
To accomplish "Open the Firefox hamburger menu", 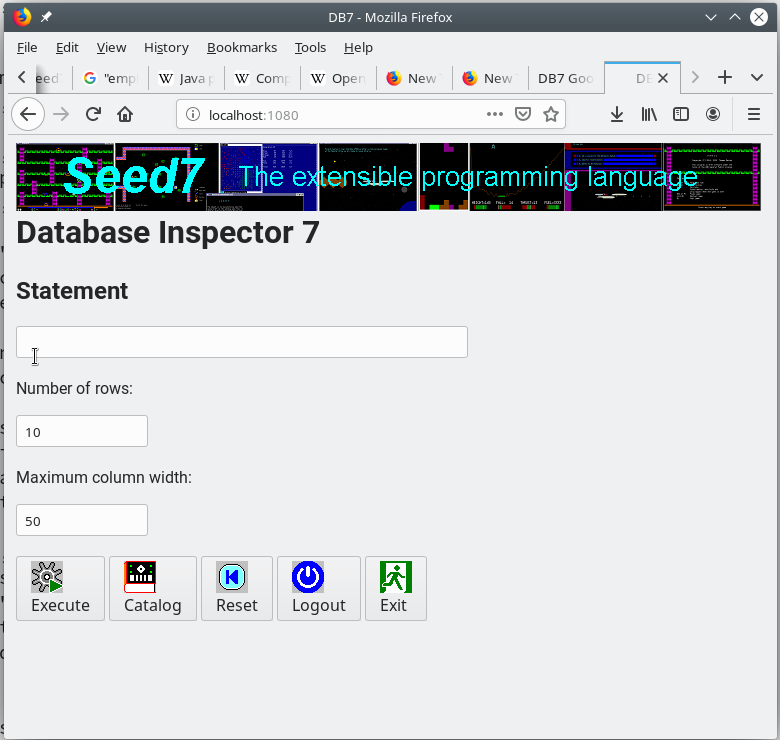I will tap(754, 114).
